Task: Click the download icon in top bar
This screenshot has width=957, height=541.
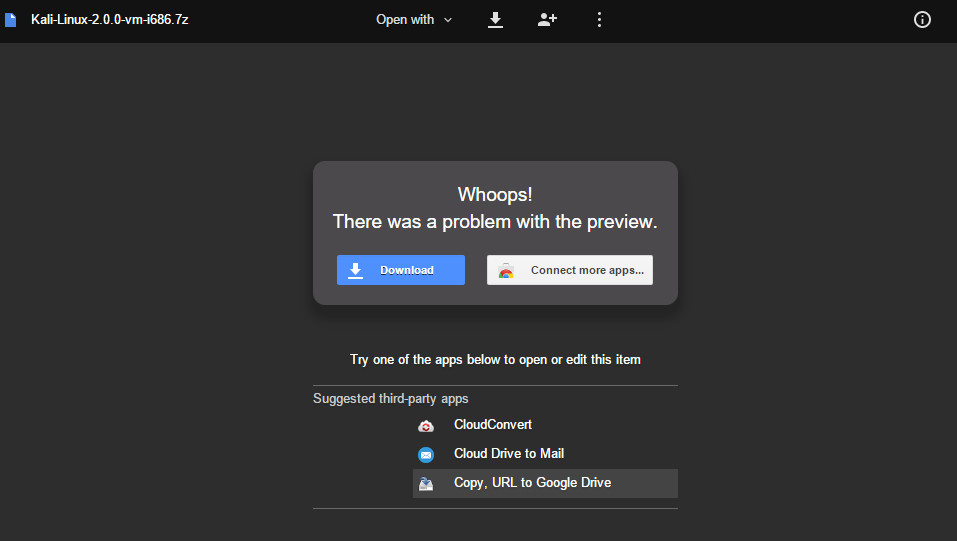Action: [496, 20]
